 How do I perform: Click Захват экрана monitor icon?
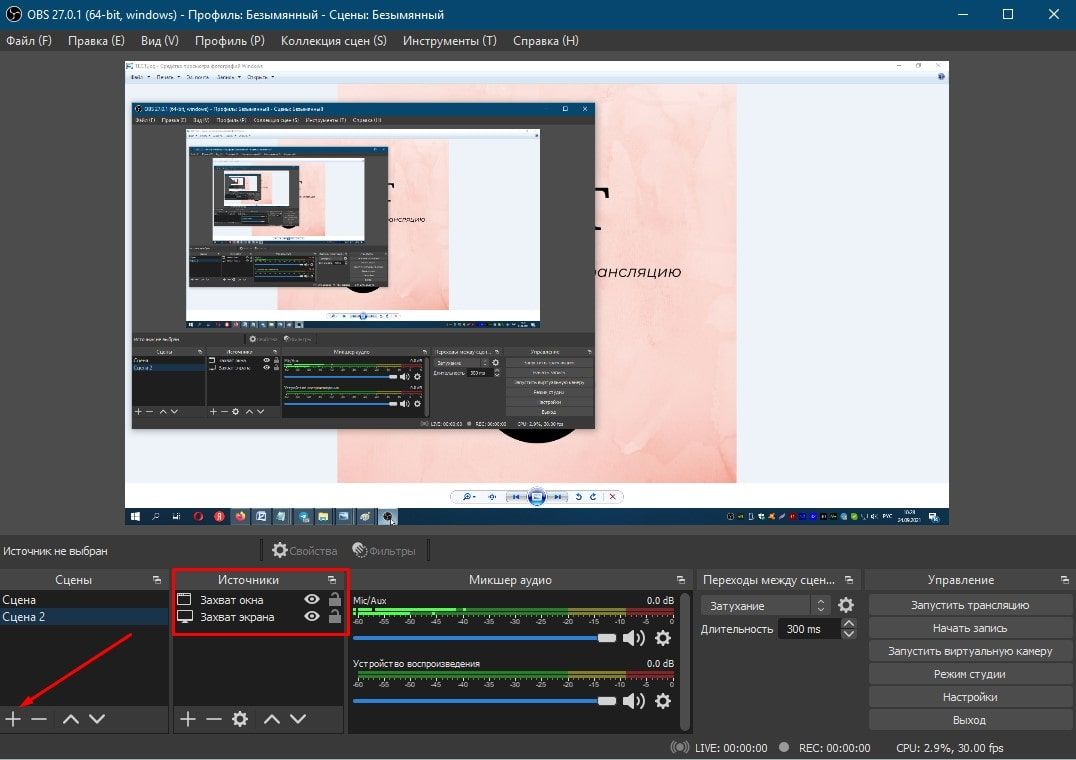pyautogui.click(x=185, y=617)
